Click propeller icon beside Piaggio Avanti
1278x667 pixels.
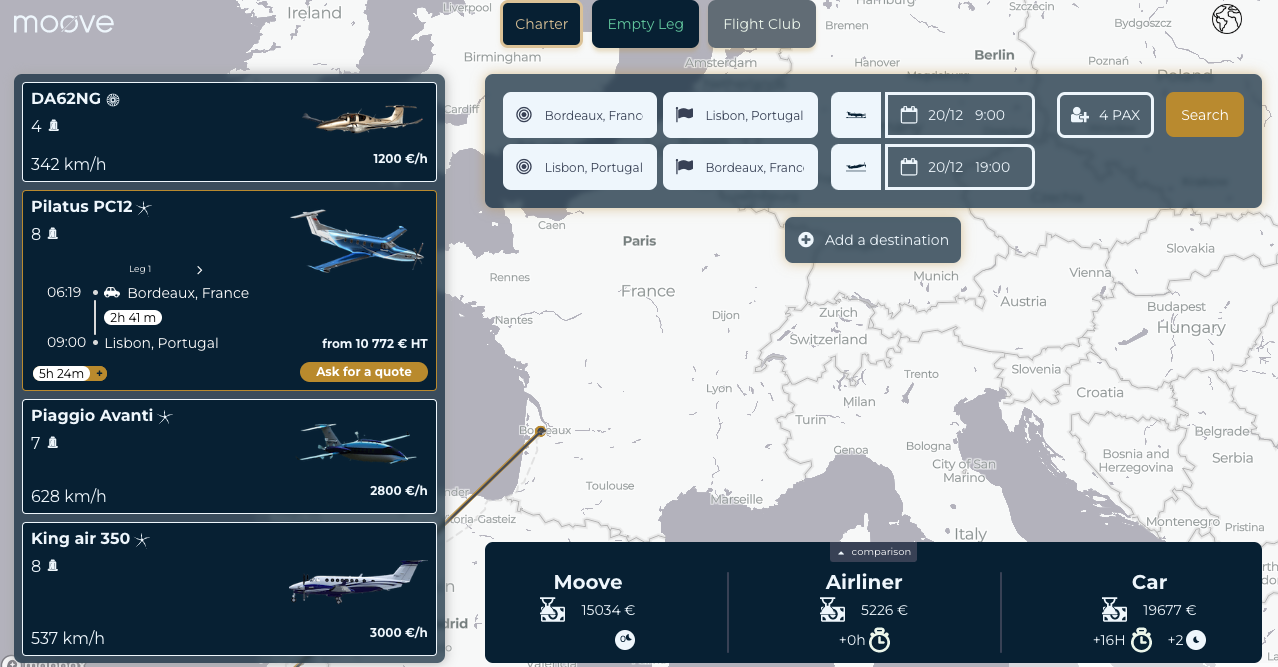click(165, 416)
